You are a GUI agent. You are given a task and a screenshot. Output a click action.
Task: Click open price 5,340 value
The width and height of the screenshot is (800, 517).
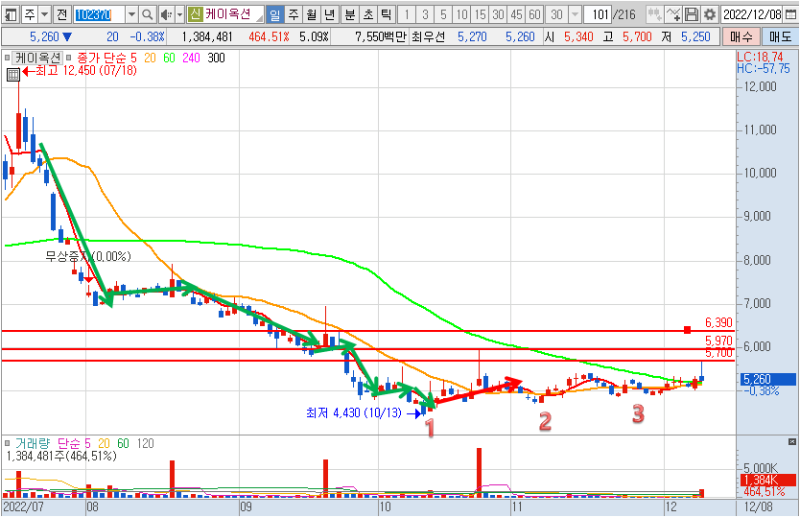[579, 37]
